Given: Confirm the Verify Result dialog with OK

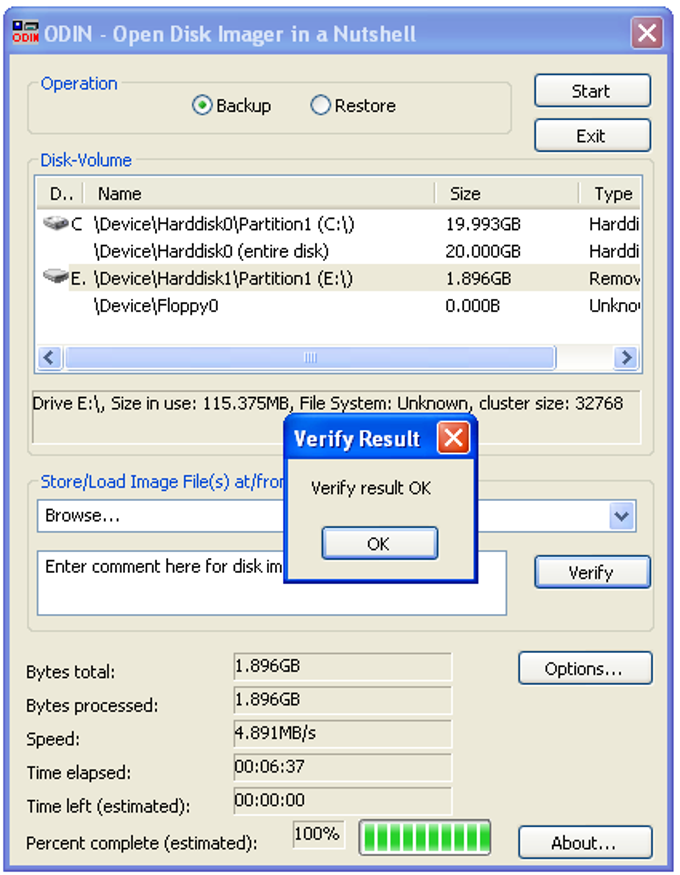Looking at the screenshot, I should [379, 543].
